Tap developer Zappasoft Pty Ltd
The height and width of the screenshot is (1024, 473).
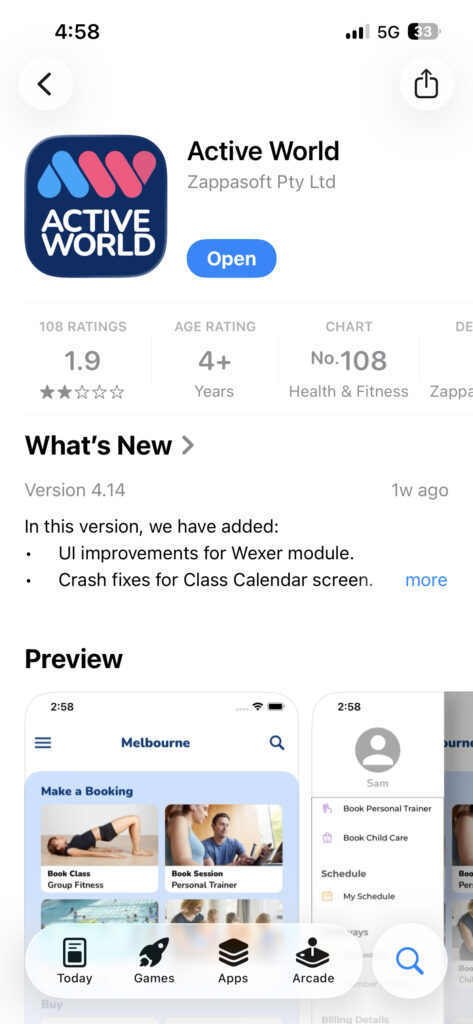pos(261,182)
